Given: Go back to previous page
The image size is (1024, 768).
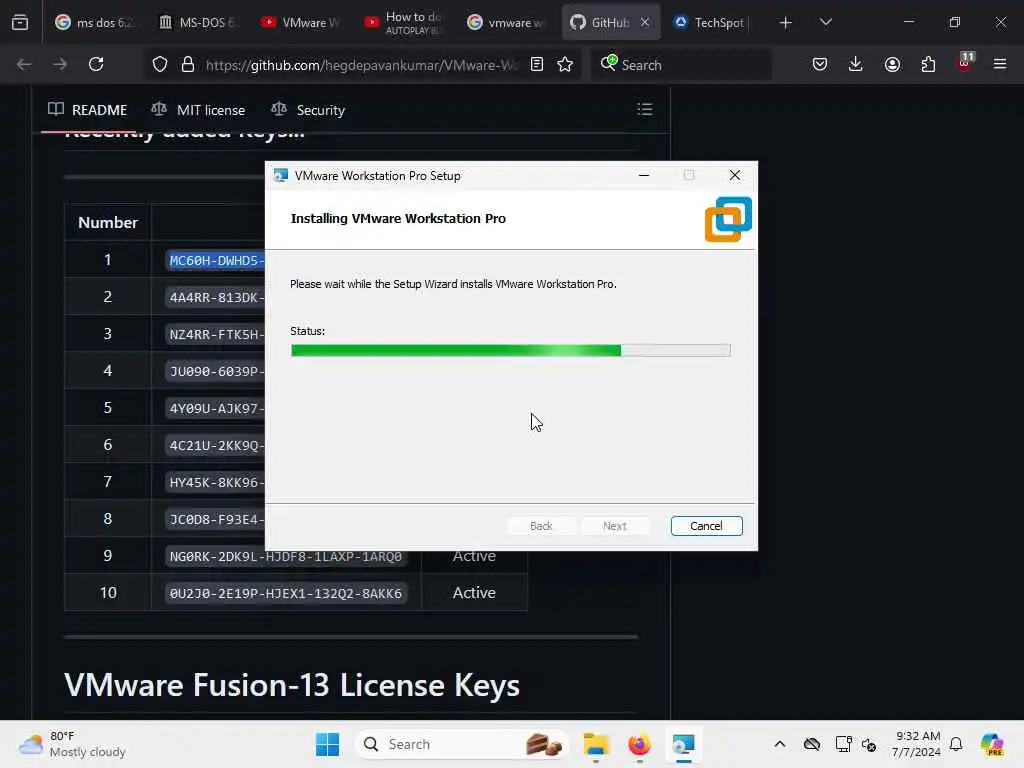Looking at the screenshot, I should coord(24,64).
